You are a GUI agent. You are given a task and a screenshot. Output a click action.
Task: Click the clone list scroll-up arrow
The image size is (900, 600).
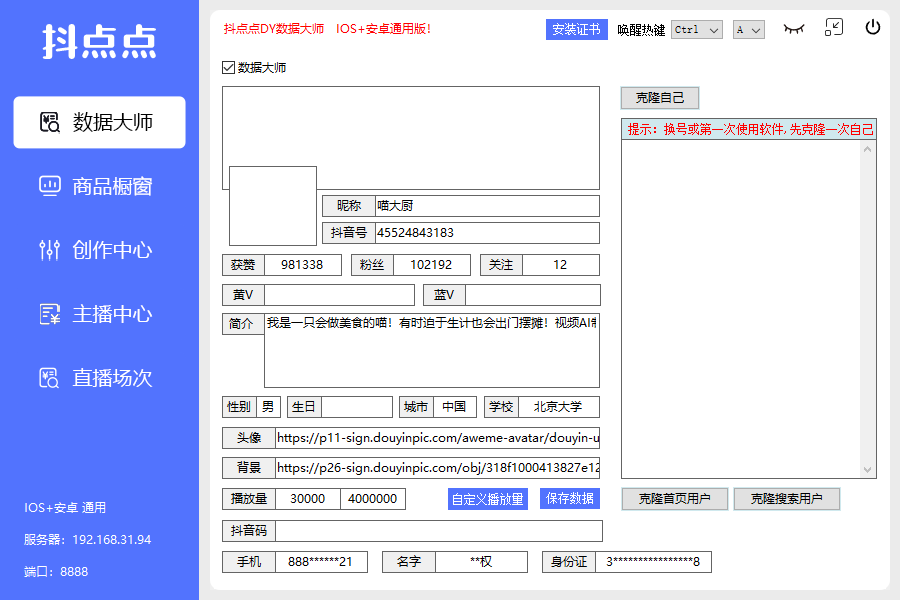pyautogui.click(x=867, y=149)
